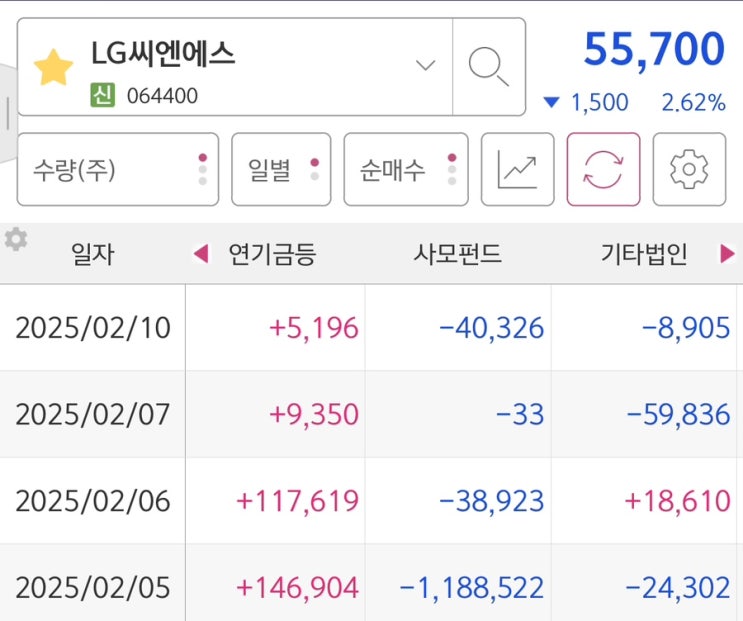Viewport: 743px width, 621px height.
Task: Click the yellow favorite star icon
Action: [53, 66]
